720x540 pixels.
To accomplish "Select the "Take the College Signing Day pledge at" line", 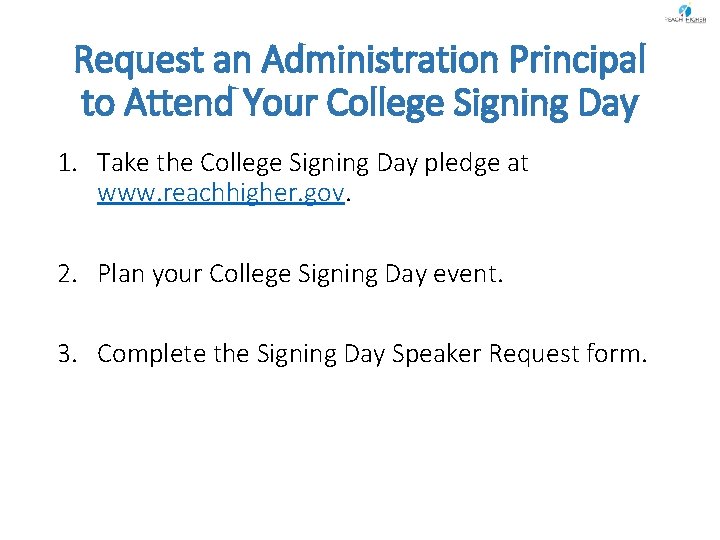I will pyautogui.click(x=312, y=163).
